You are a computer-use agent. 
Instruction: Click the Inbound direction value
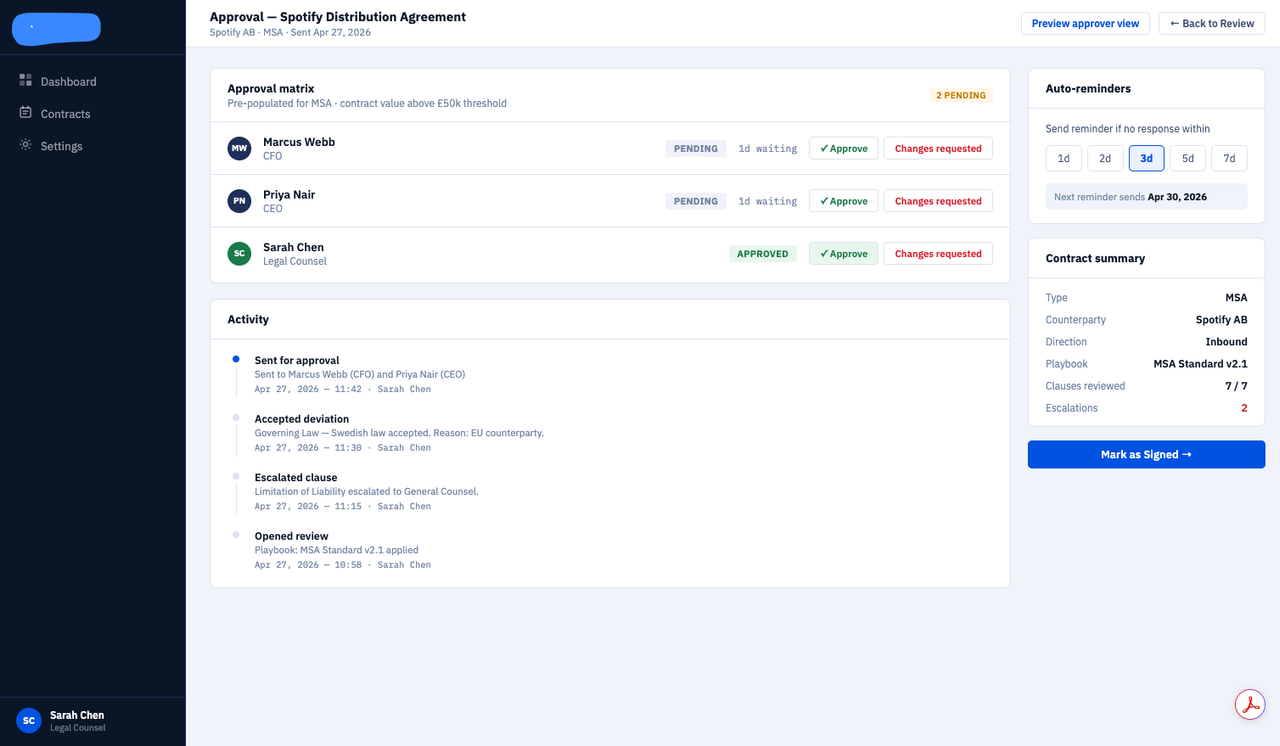tap(1226, 342)
